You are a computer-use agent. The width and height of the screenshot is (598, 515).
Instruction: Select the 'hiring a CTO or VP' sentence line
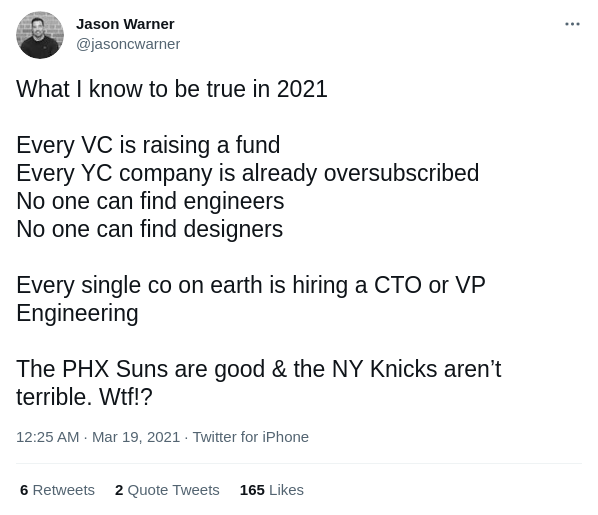pos(251,285)
